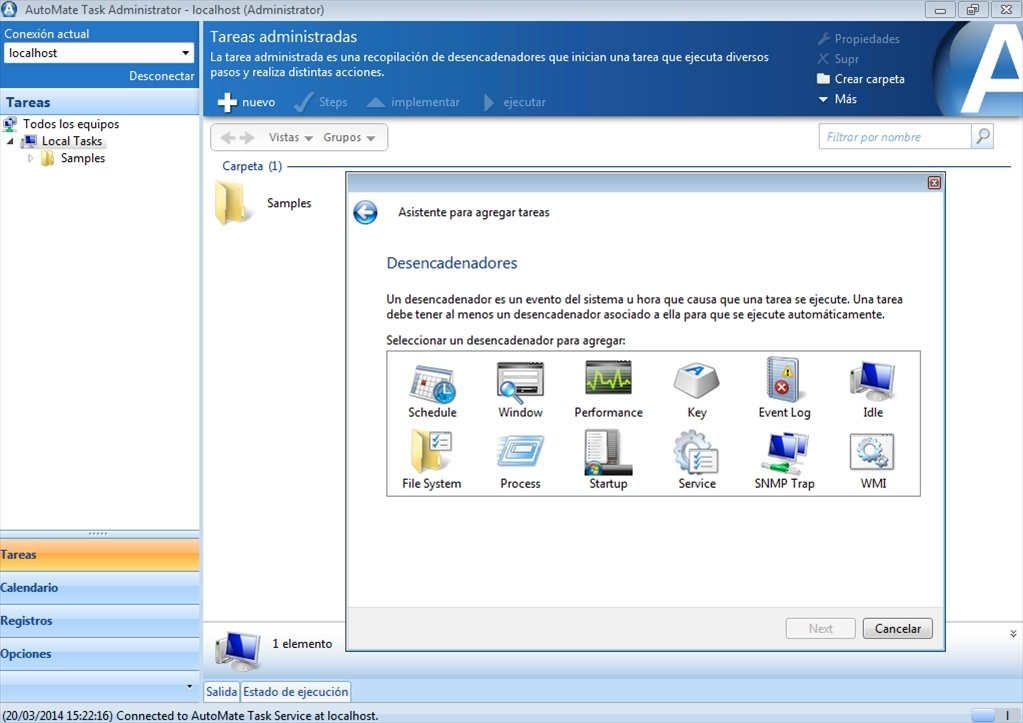1023x723 pixels.
Task: Select the Window trigger icon
Action: [520, 382]
